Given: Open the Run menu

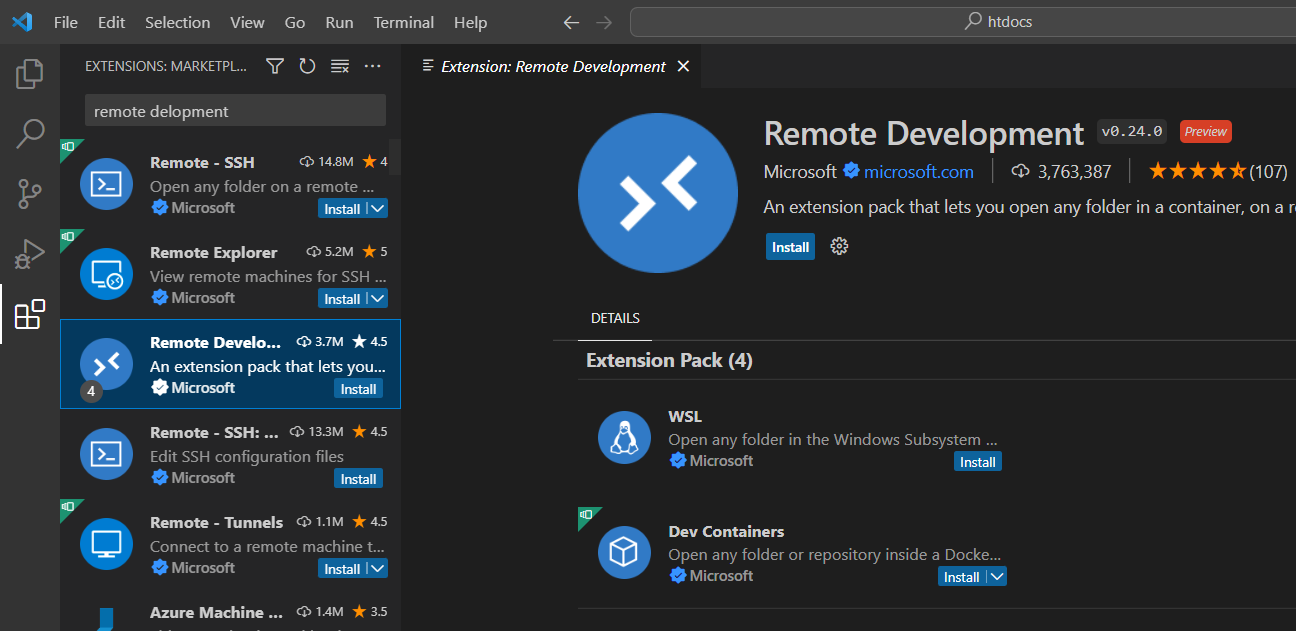Looking at the screenshot, I should point(339,22).
